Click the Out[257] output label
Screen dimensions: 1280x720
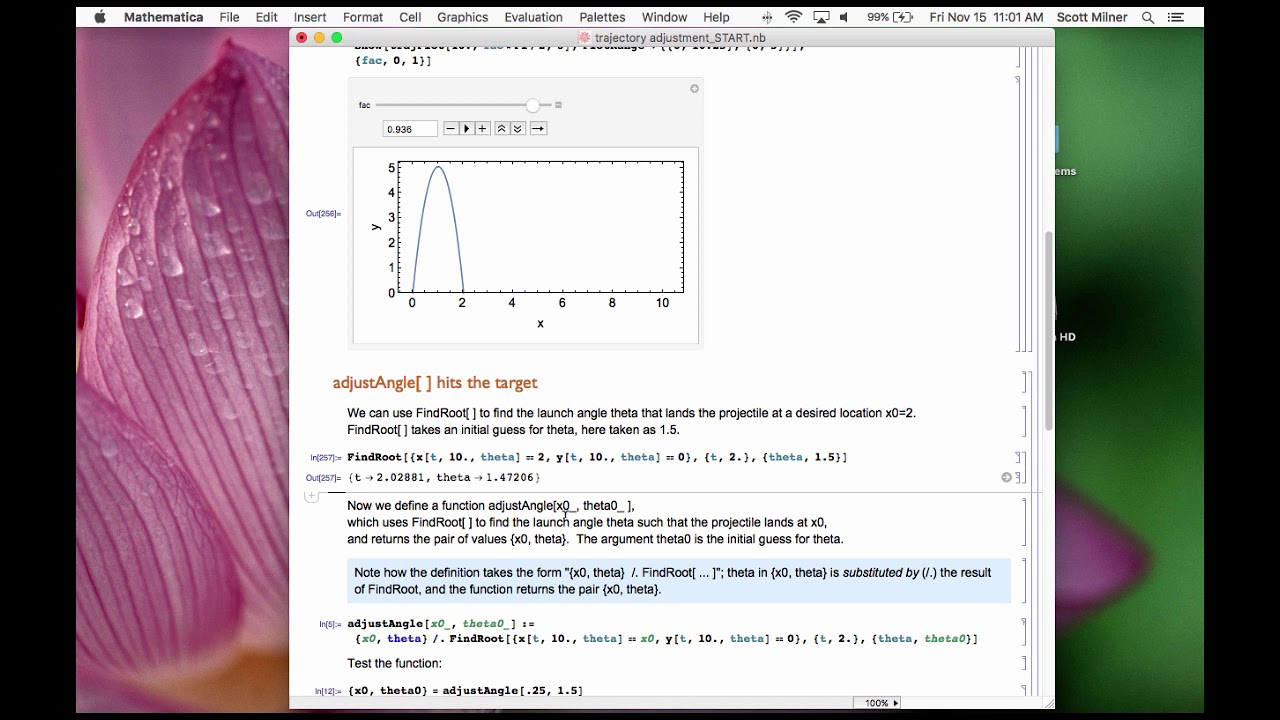click(323, 477)
